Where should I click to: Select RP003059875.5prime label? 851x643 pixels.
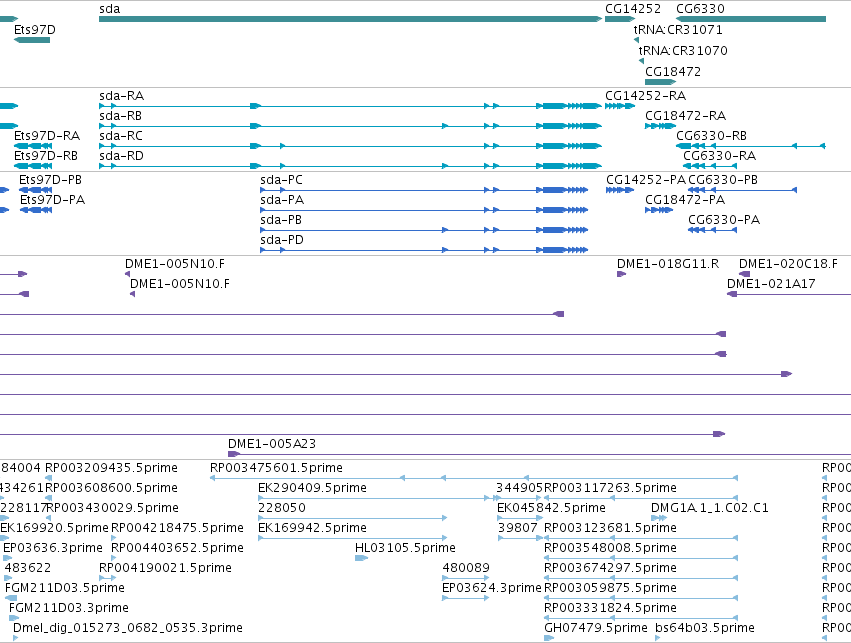click(611, 589)
